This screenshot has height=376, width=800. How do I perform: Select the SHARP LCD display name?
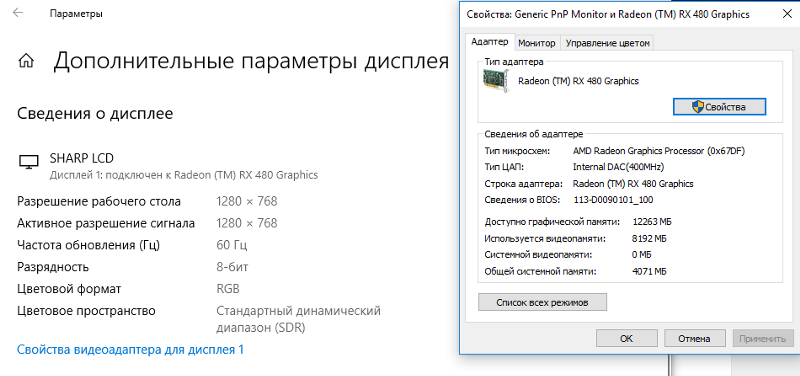[x=82, y=158]
